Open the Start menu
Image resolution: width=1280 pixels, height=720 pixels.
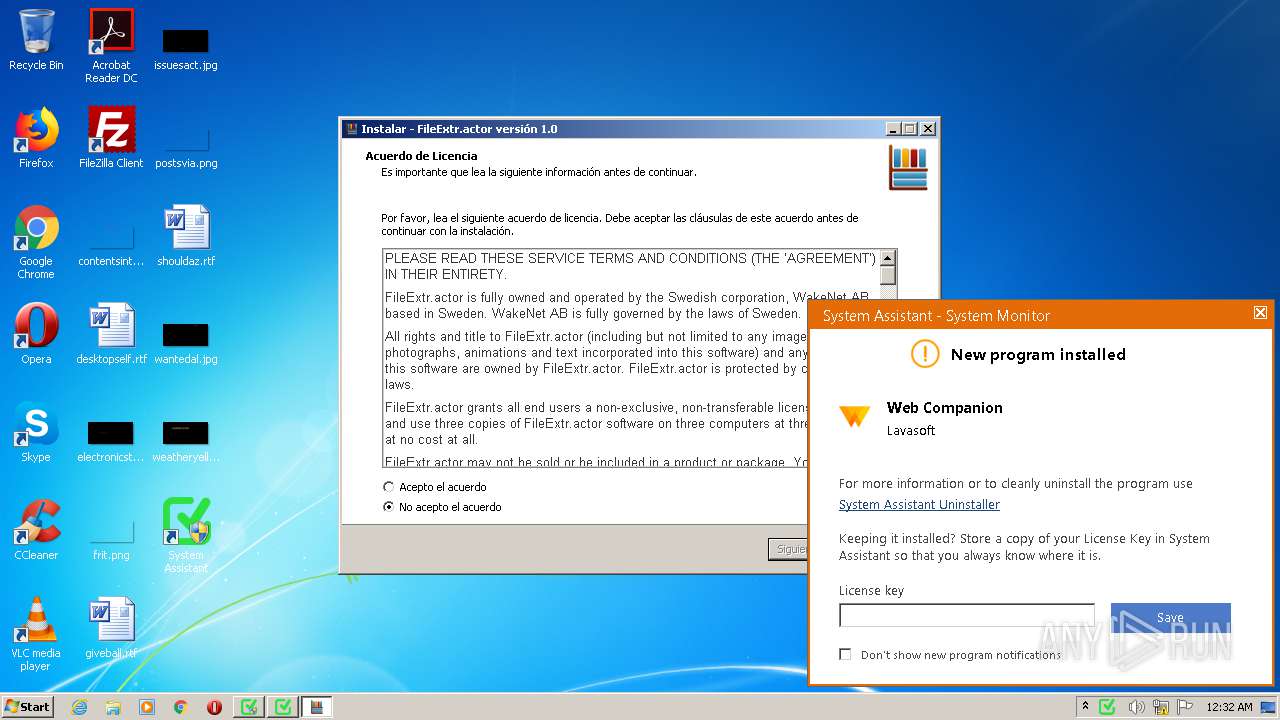pyautogui.click(x=28, y=707)
